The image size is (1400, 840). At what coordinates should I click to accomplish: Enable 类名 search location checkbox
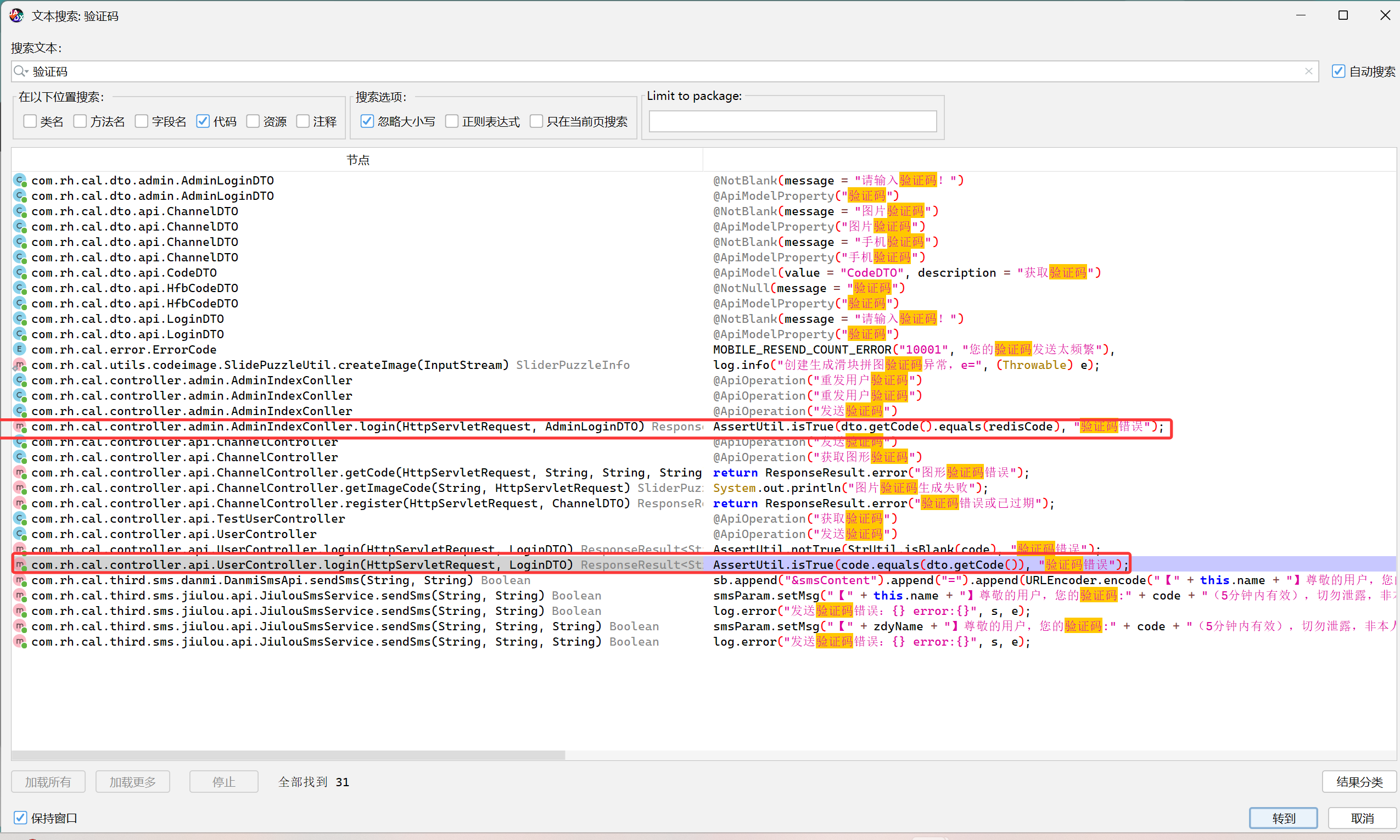pos(30,121)
